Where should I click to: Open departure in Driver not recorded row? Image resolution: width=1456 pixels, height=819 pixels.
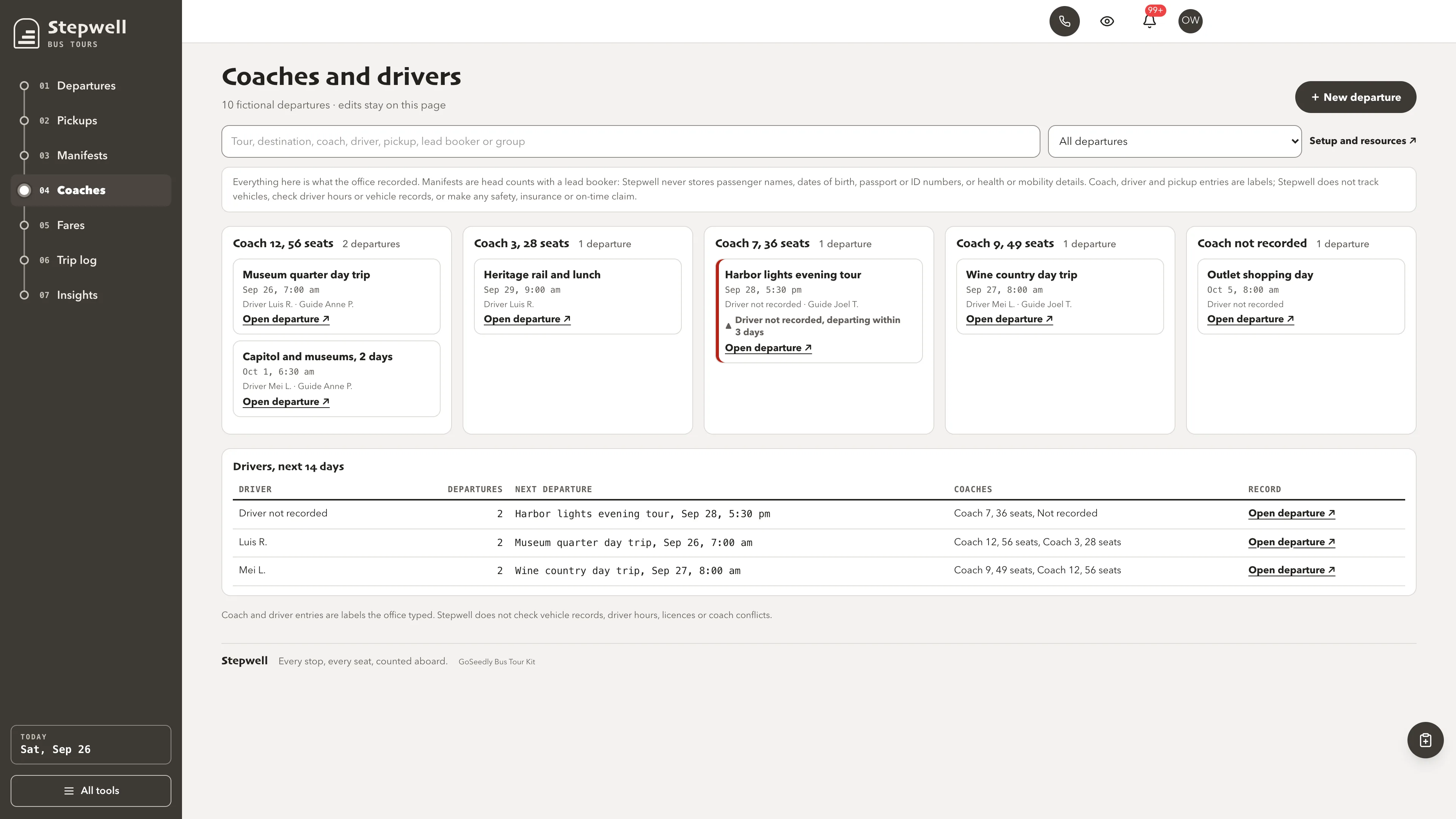point(1291,513)
